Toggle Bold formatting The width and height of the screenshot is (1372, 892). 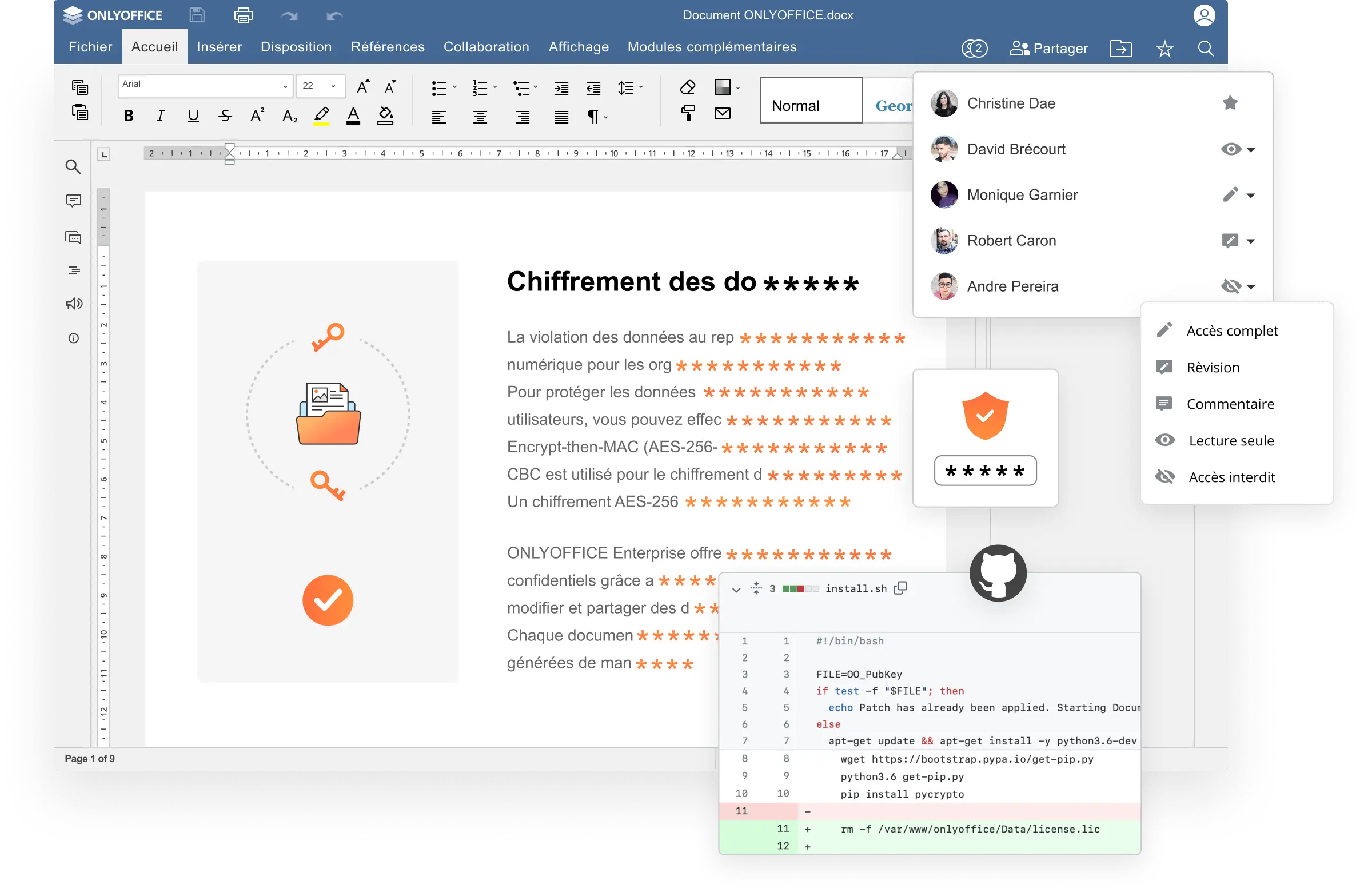129,116
